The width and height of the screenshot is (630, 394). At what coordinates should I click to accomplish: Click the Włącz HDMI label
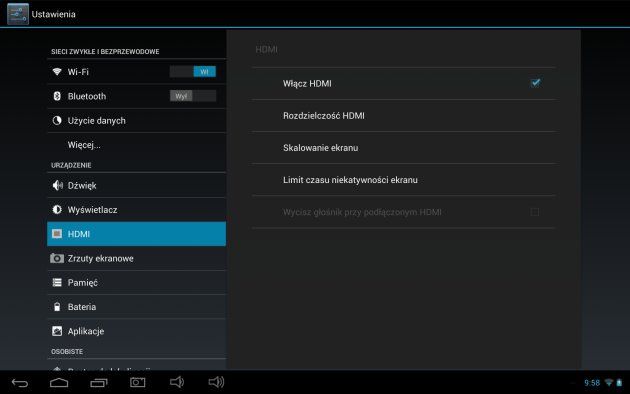click(307, 84)
